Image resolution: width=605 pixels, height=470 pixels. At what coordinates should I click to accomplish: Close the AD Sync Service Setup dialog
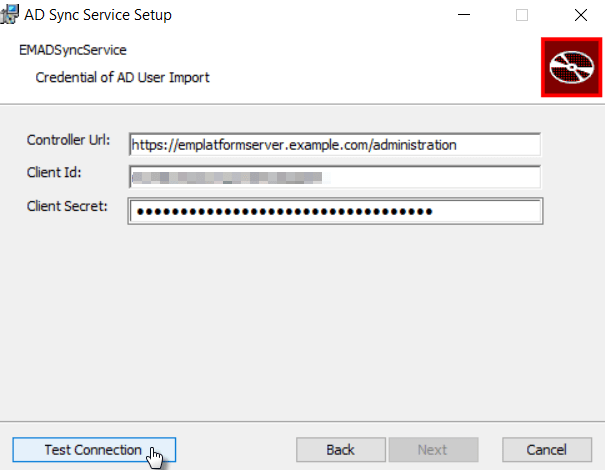click(581, 15)
